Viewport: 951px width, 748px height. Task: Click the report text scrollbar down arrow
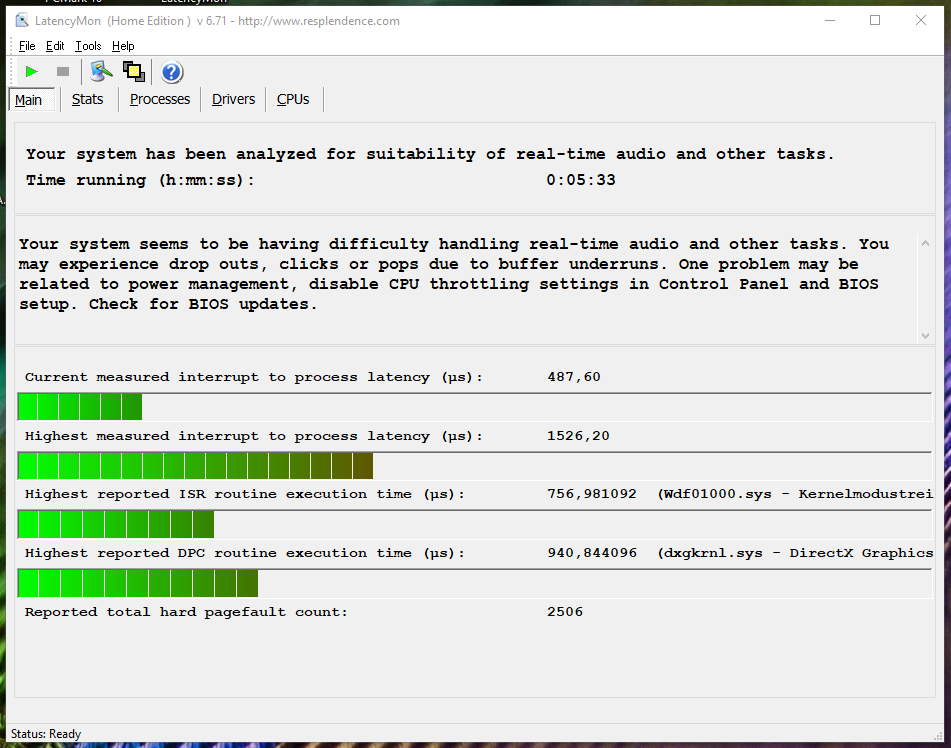[x=925, y=335]
